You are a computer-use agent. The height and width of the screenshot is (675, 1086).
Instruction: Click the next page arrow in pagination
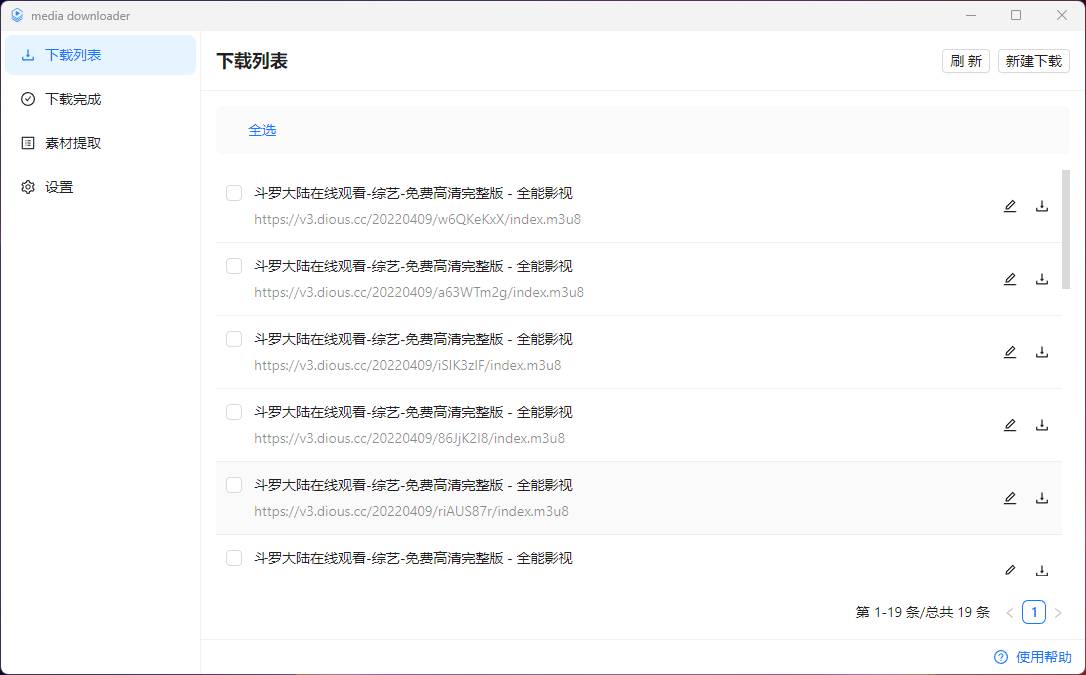tap(1058, 611)
